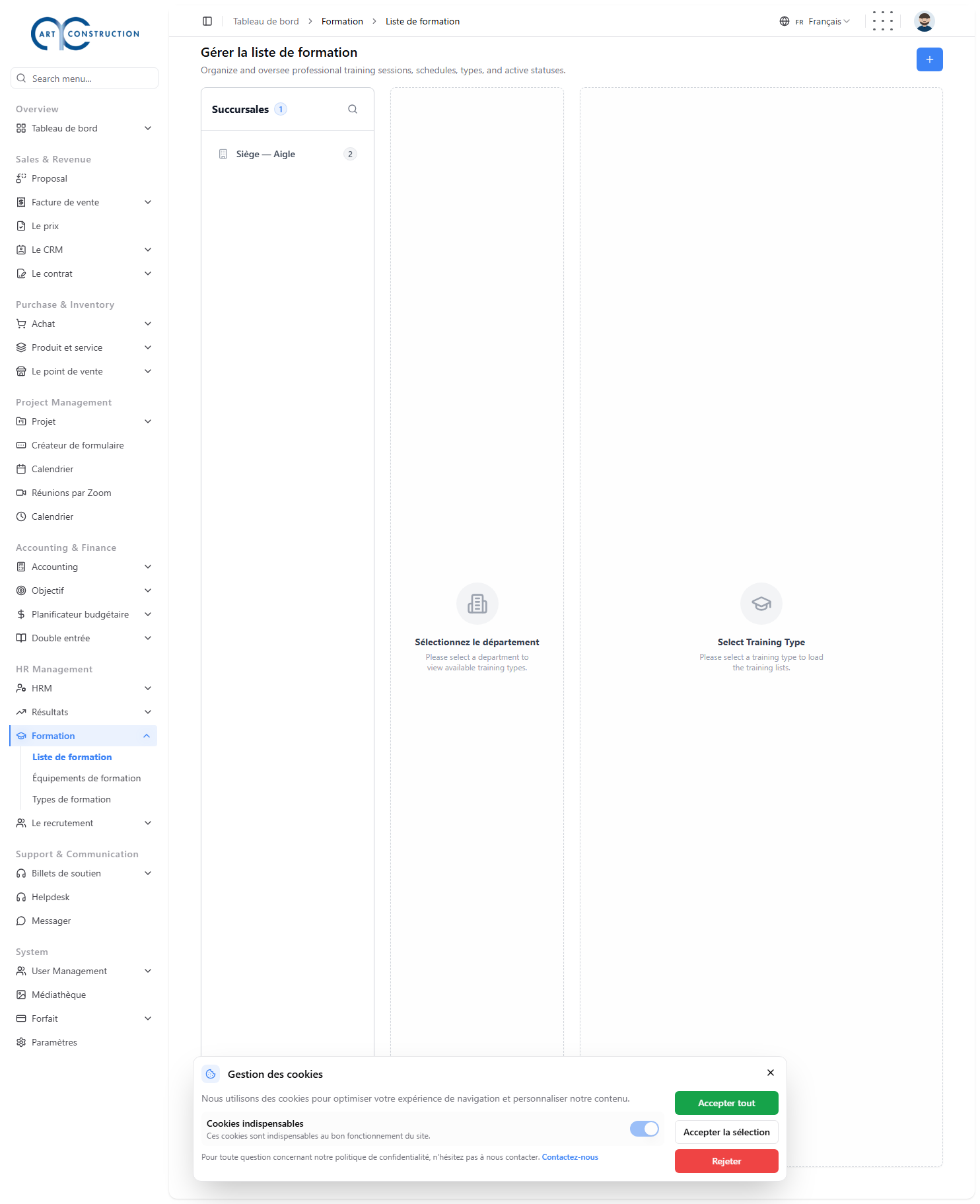Follow the Contactez-nous link

(x=570, y=1157)
